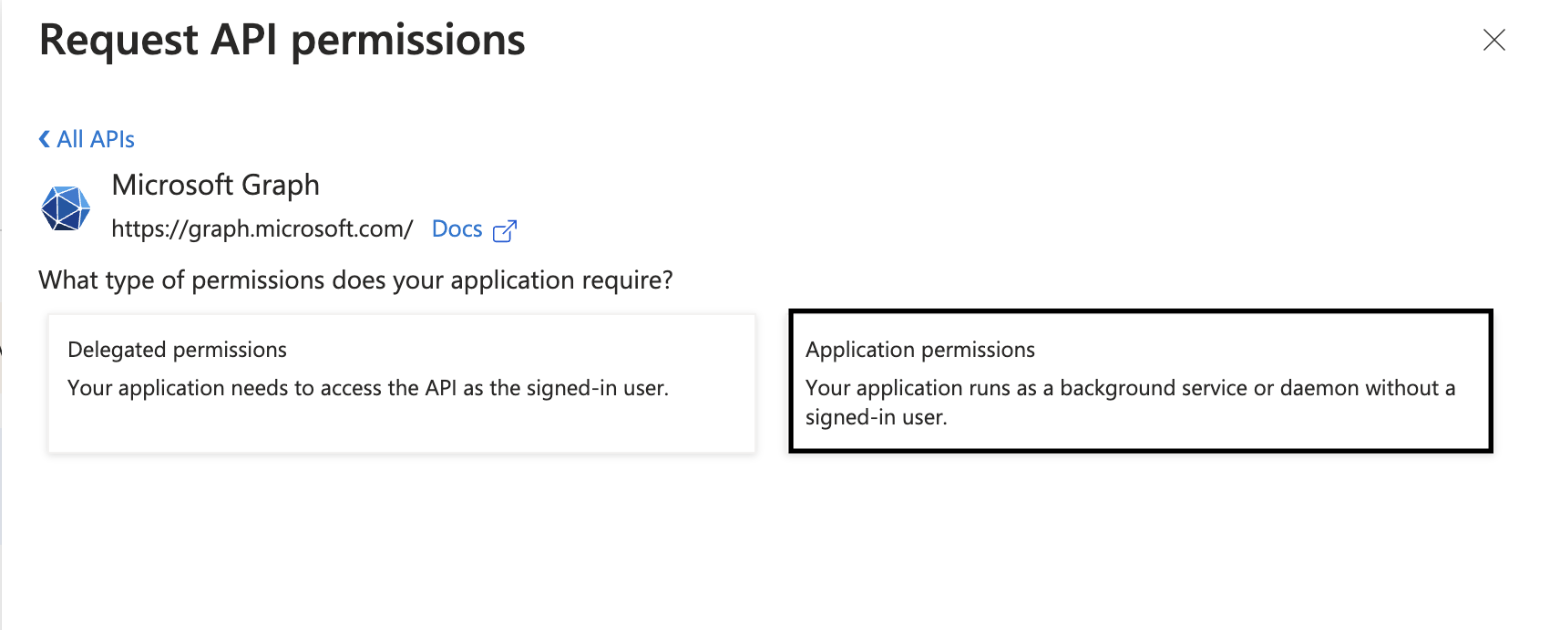Click the Microsoft Graph logo icon
1556x630 pixels.
pyautogui.click(x=66, y=208)
